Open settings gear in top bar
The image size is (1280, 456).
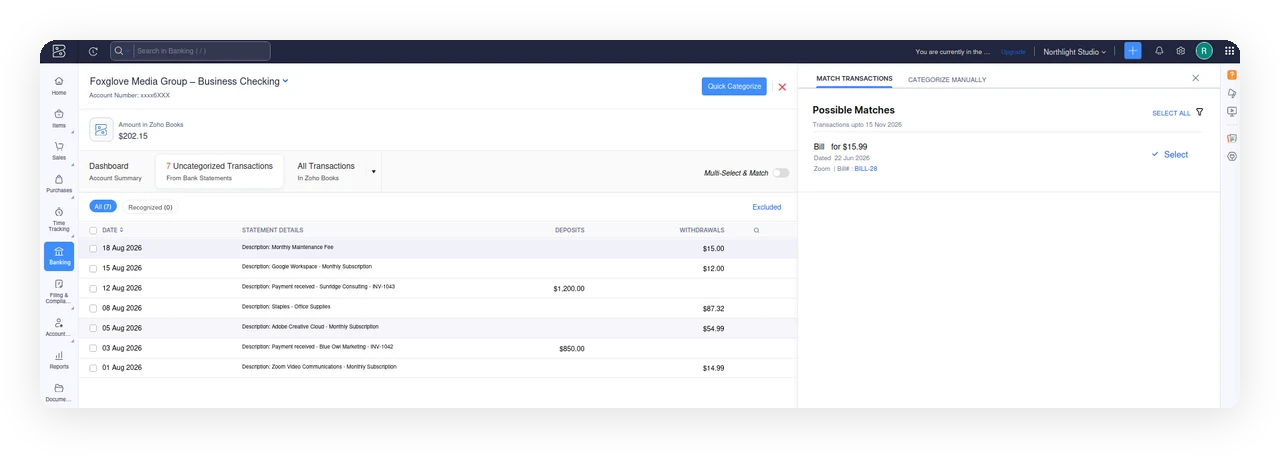pyautogui.click(x=1181, y=51)
